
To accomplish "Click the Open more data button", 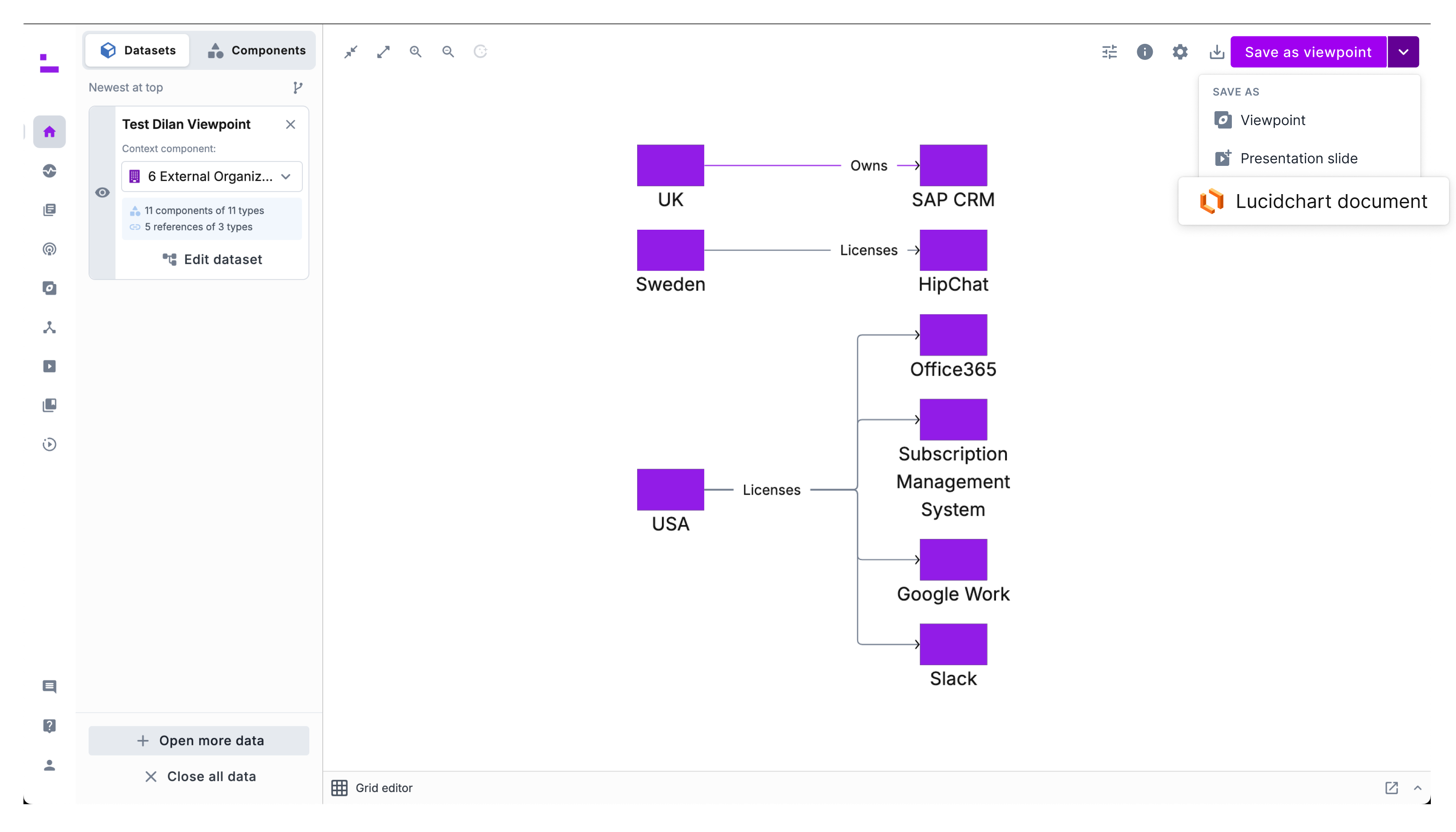I will tap(199, 740).
